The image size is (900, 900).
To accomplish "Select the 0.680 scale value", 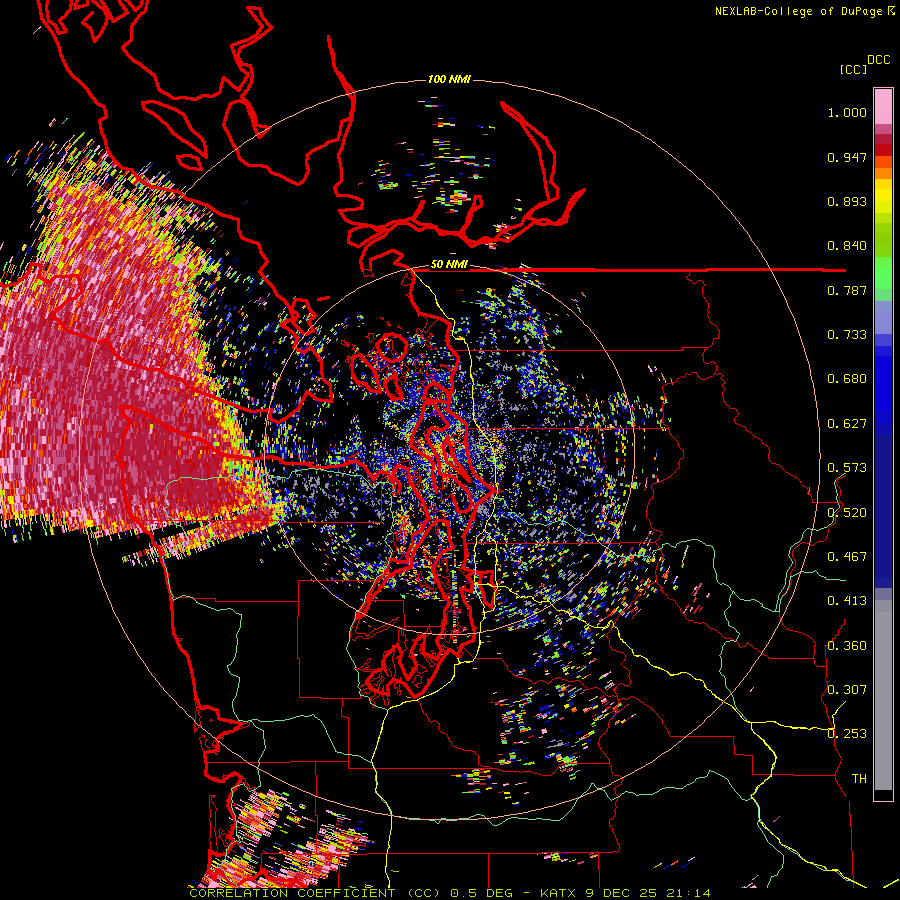I will click(x=847, y=379).
